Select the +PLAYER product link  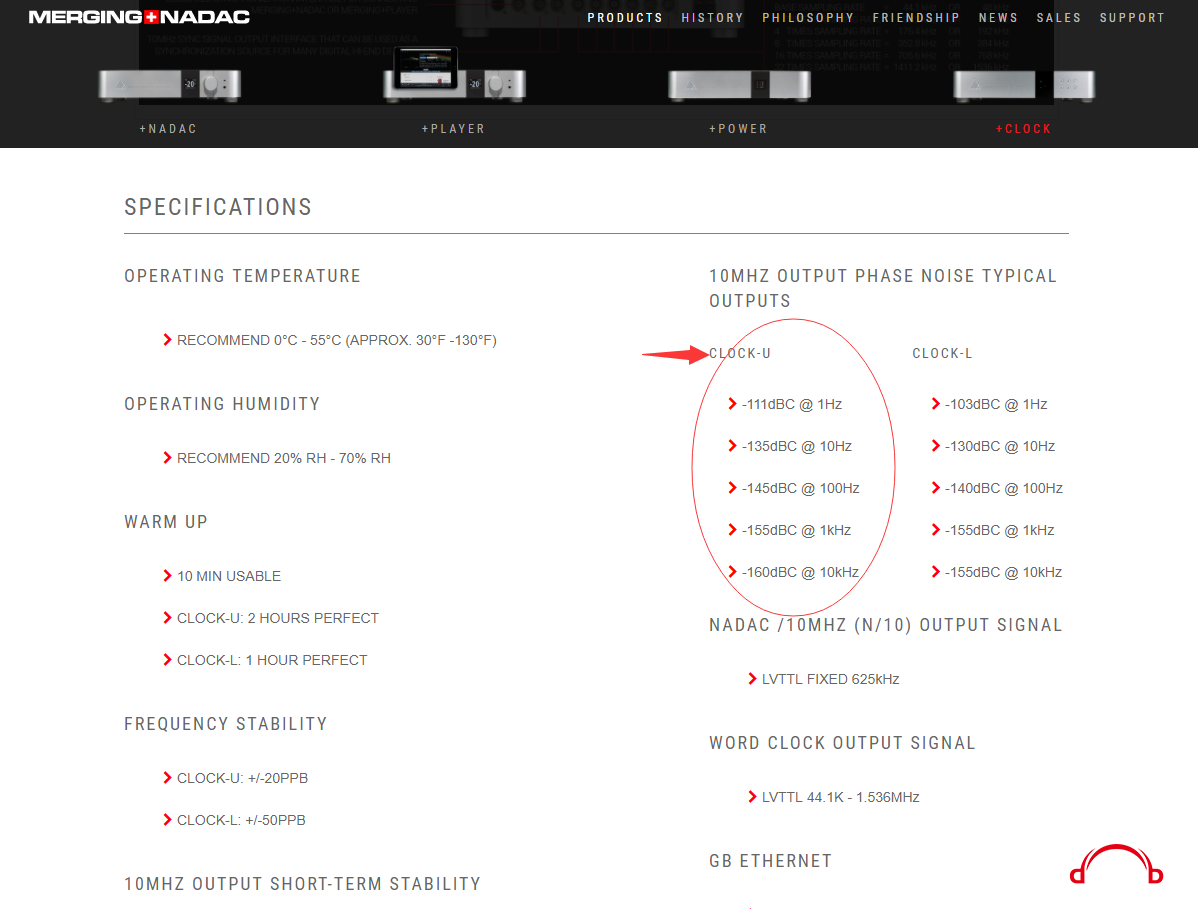click(454, 129)
